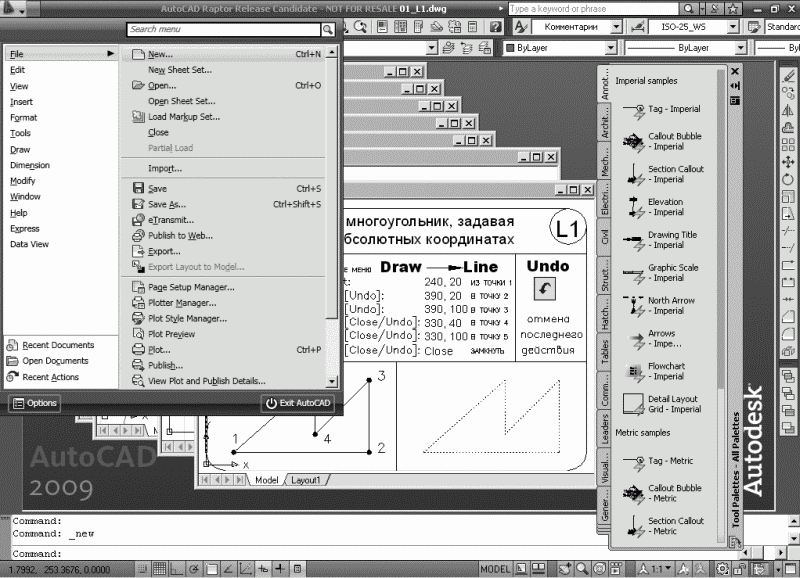This screenshot has height=578, width=800.
Task: Select the Rotate tool
Action: (788, 179)
